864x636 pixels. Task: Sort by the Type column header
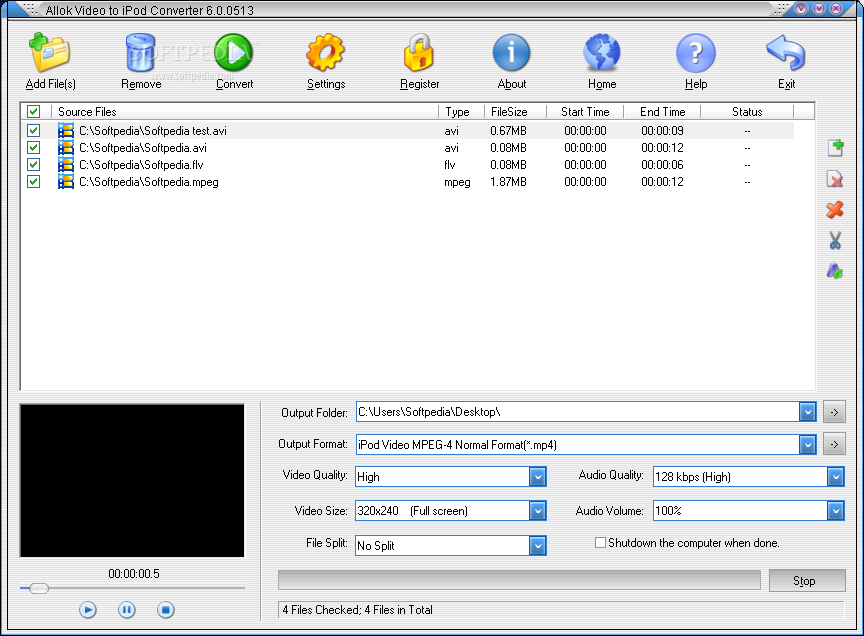(461, 111)
